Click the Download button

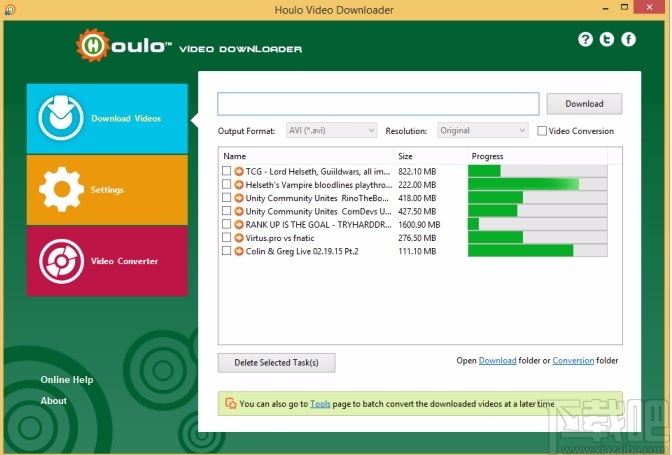(584, 104)
